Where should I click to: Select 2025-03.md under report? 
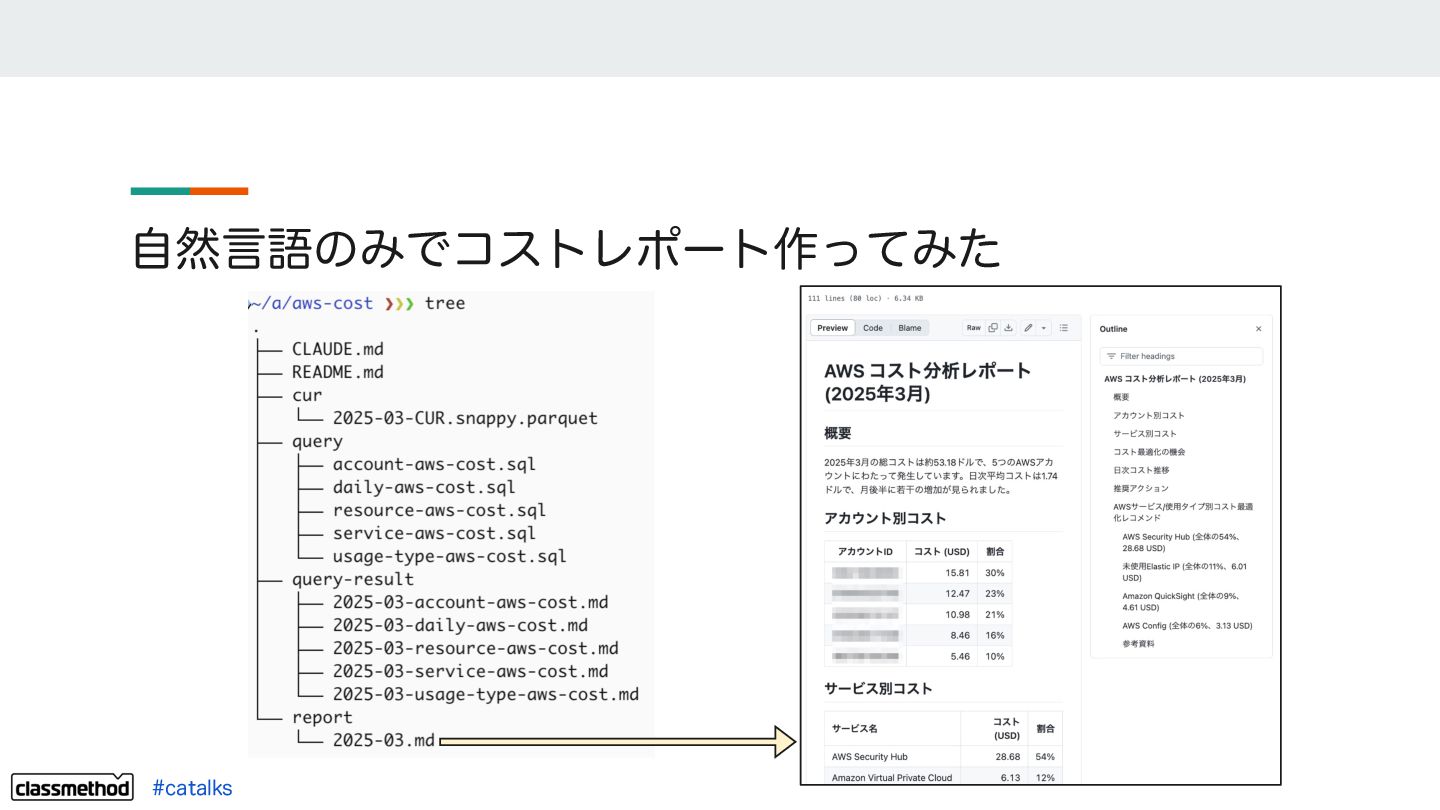(384, 740)
